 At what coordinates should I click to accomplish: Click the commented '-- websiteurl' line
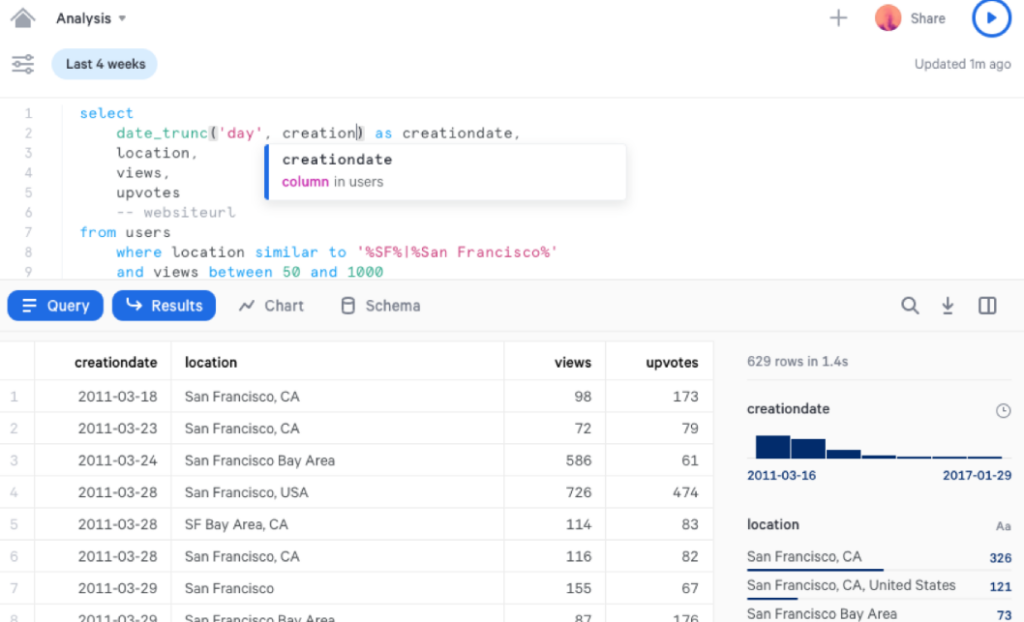pos(176,212)
